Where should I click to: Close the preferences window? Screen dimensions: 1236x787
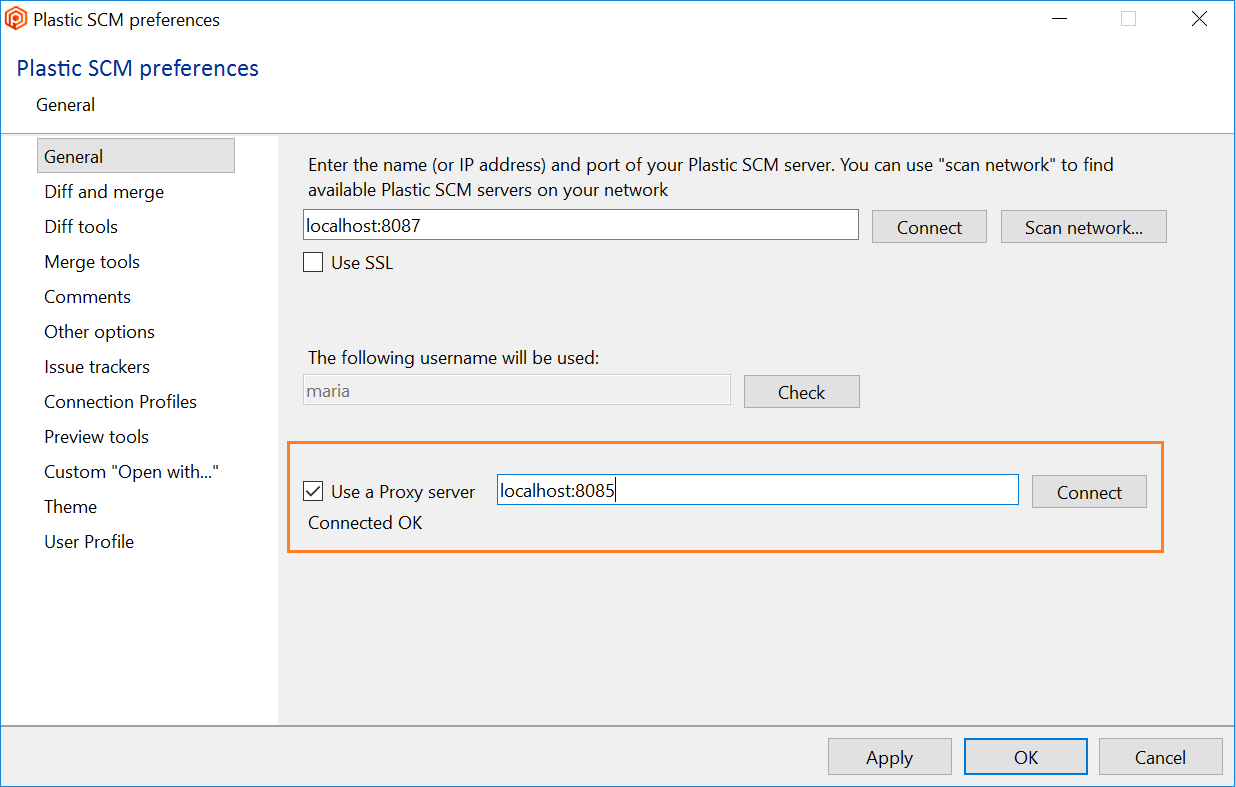click(1199, 19)
